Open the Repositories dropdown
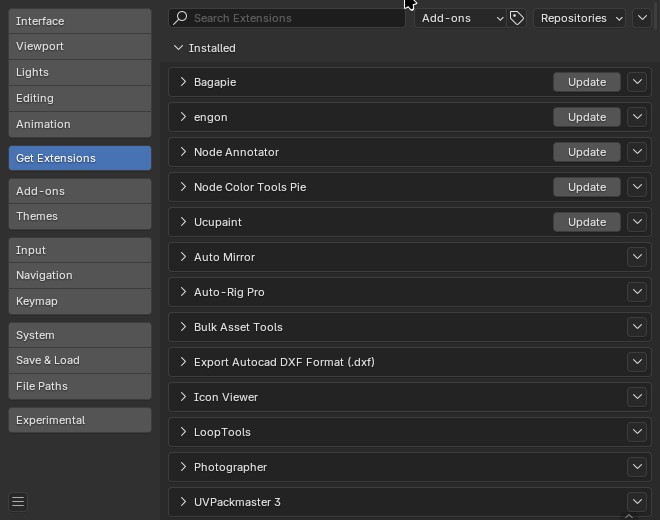The image size is (660, 520). pos(580,18)
